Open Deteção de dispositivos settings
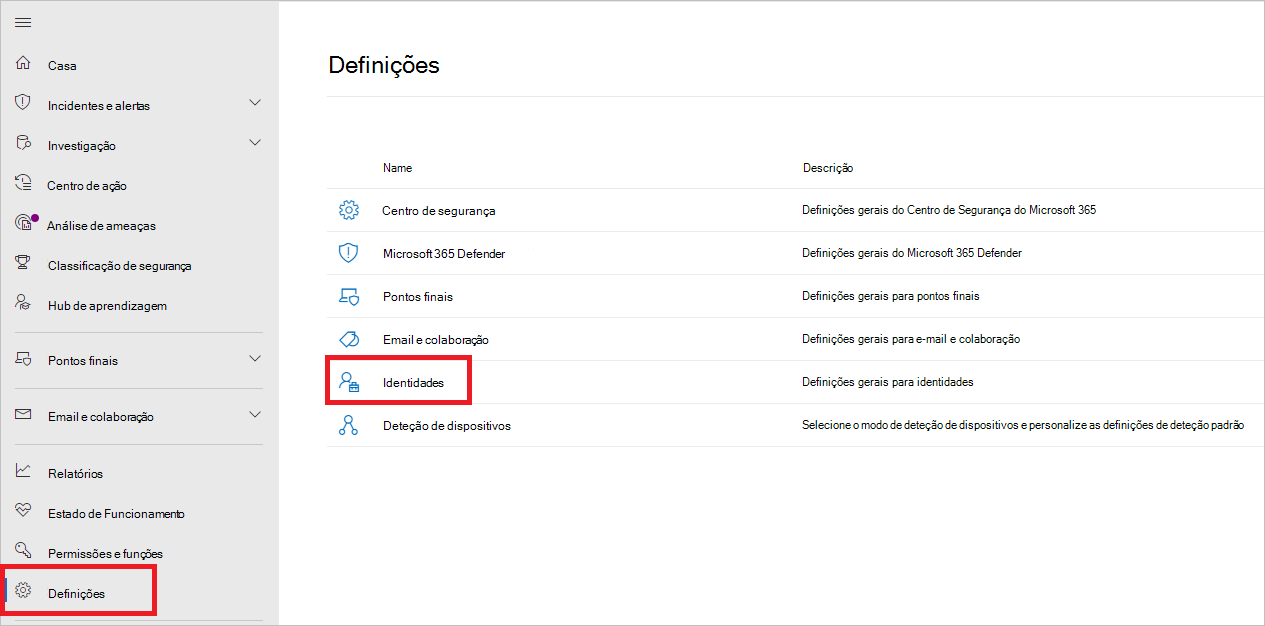1265x626 pixels. click(x=447, y=426)
